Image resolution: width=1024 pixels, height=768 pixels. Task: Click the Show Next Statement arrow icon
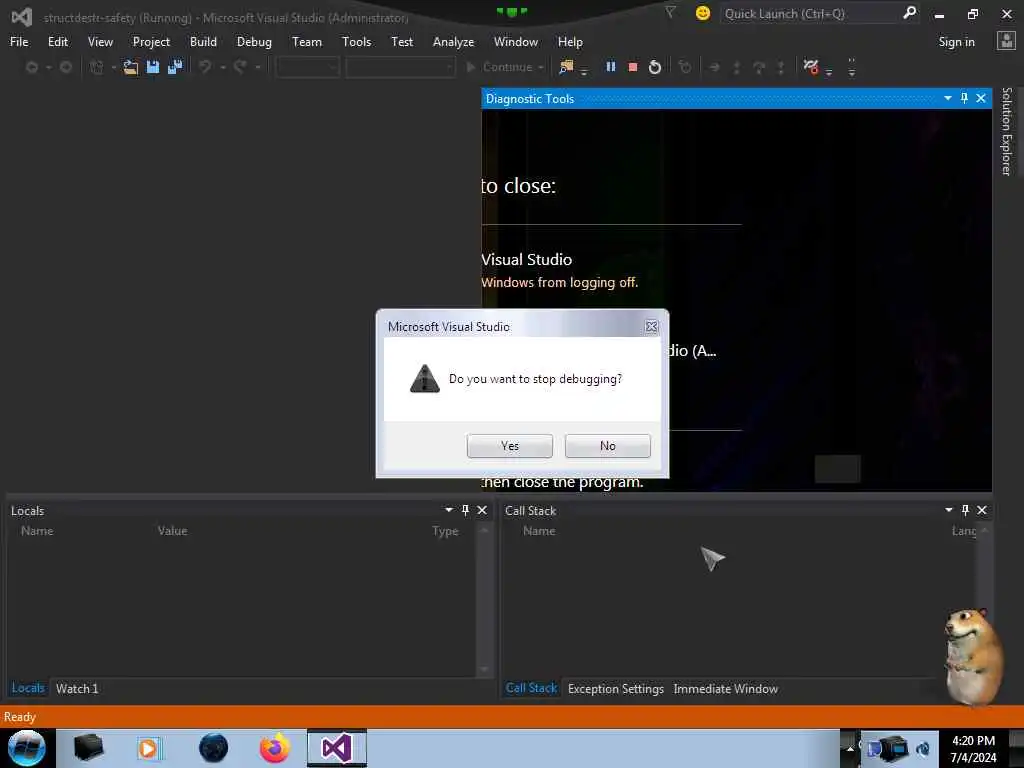(x=714, y=67)
